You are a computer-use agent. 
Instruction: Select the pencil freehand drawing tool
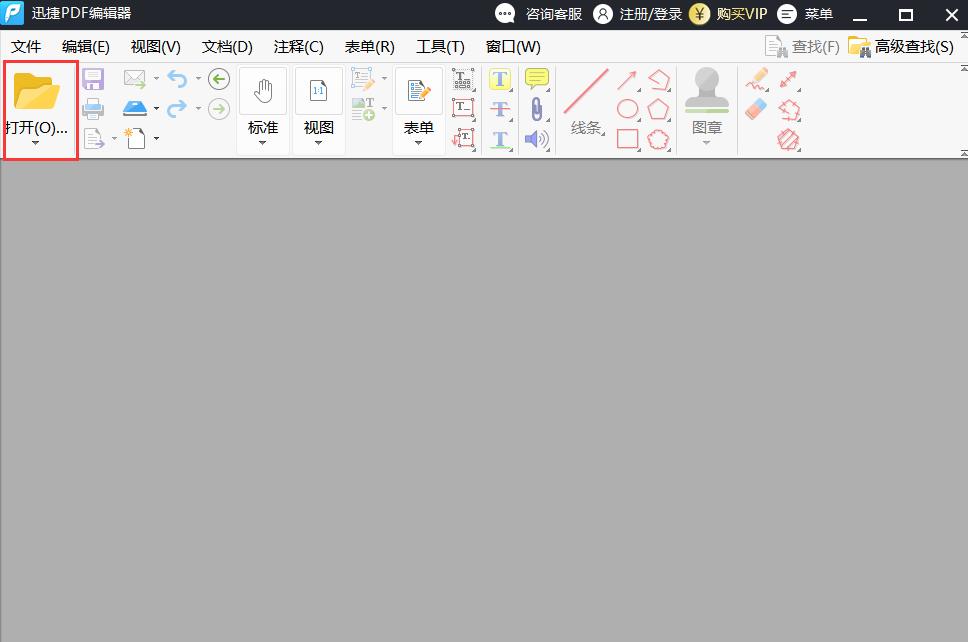[x=757, y=79]
